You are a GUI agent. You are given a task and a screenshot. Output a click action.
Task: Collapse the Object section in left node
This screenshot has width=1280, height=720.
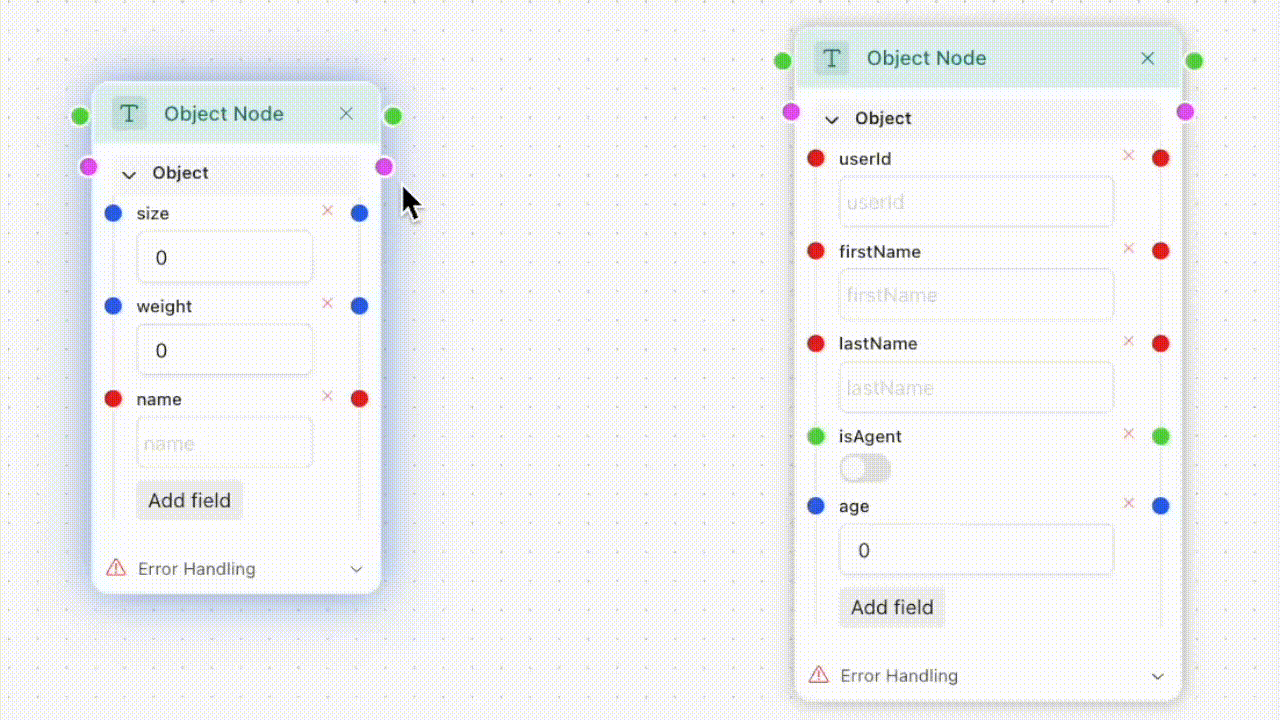[x=129, y=174]
